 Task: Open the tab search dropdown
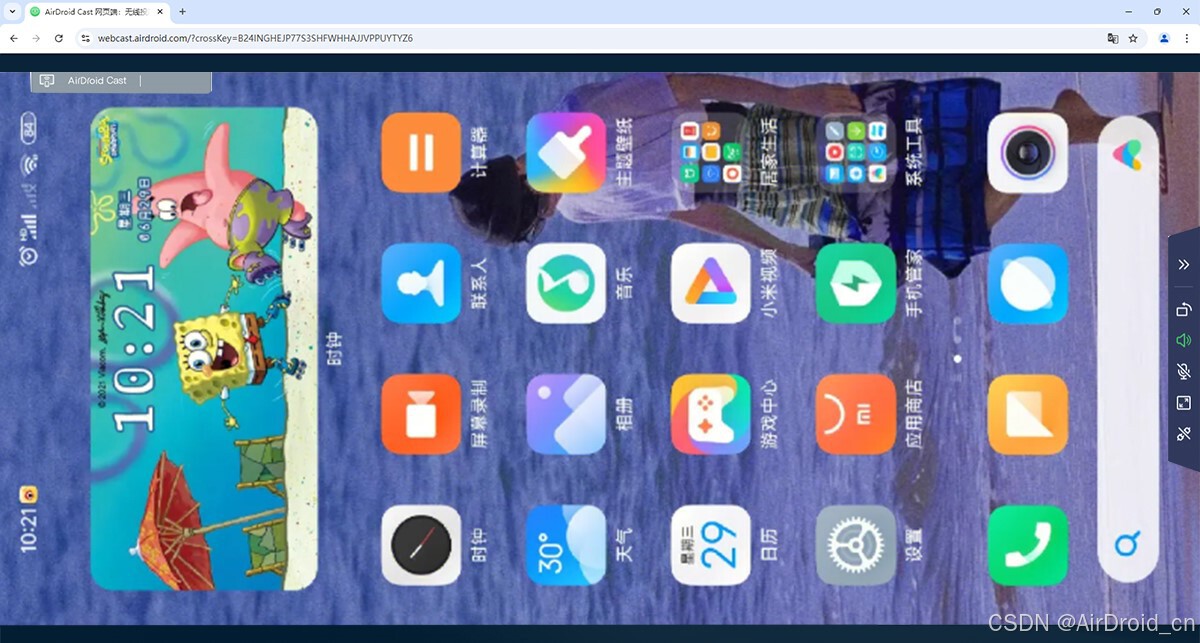tap(10, 11)
